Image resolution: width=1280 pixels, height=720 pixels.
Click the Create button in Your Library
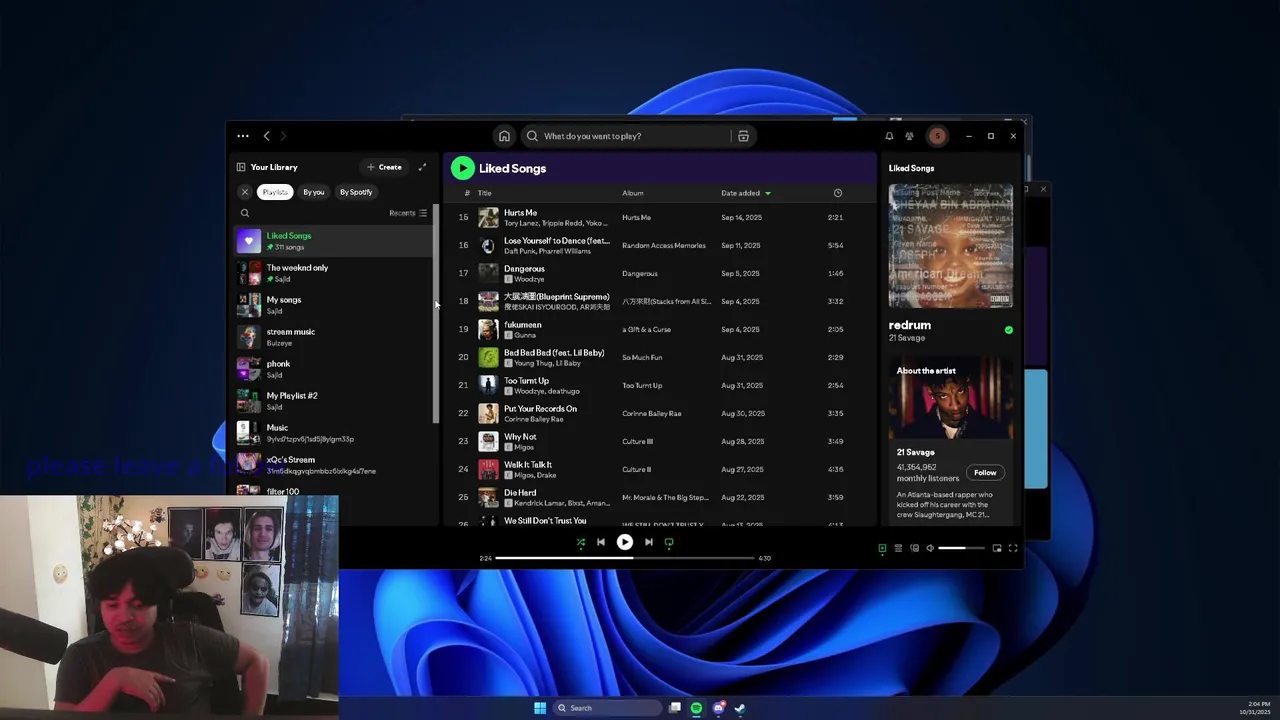384,167
